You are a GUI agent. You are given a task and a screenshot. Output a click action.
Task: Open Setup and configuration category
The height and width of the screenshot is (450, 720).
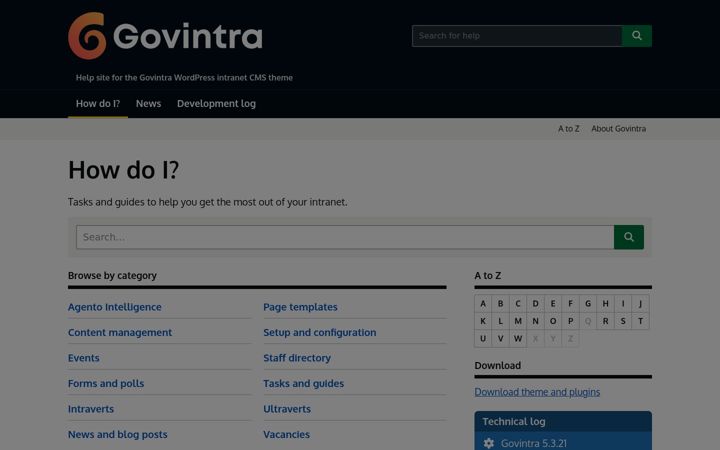pos(320,332)
